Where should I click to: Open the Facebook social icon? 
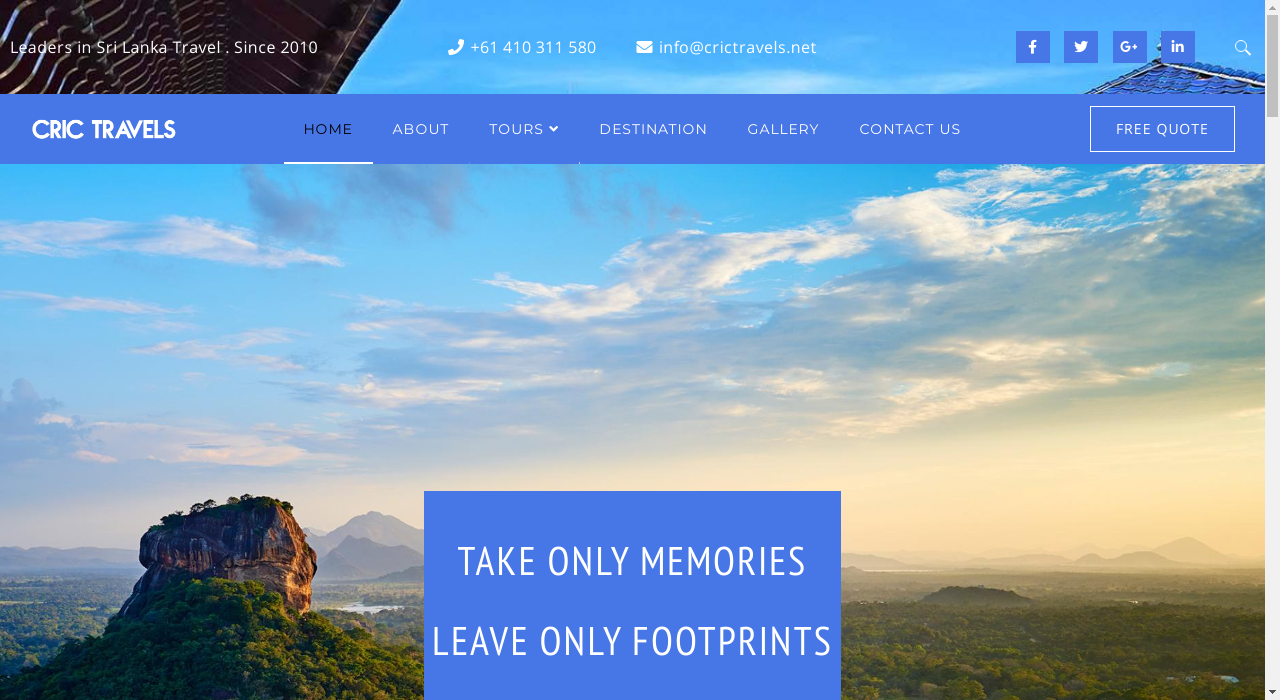coord(1033,47)
